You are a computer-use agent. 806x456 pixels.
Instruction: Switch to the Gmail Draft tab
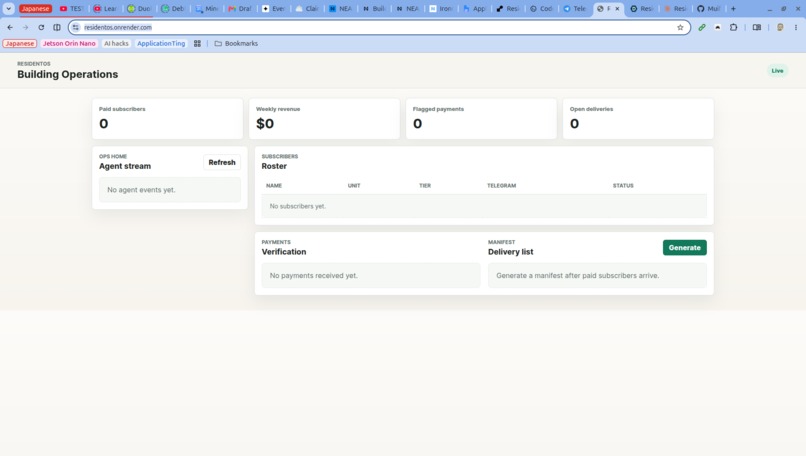[240, 9]
